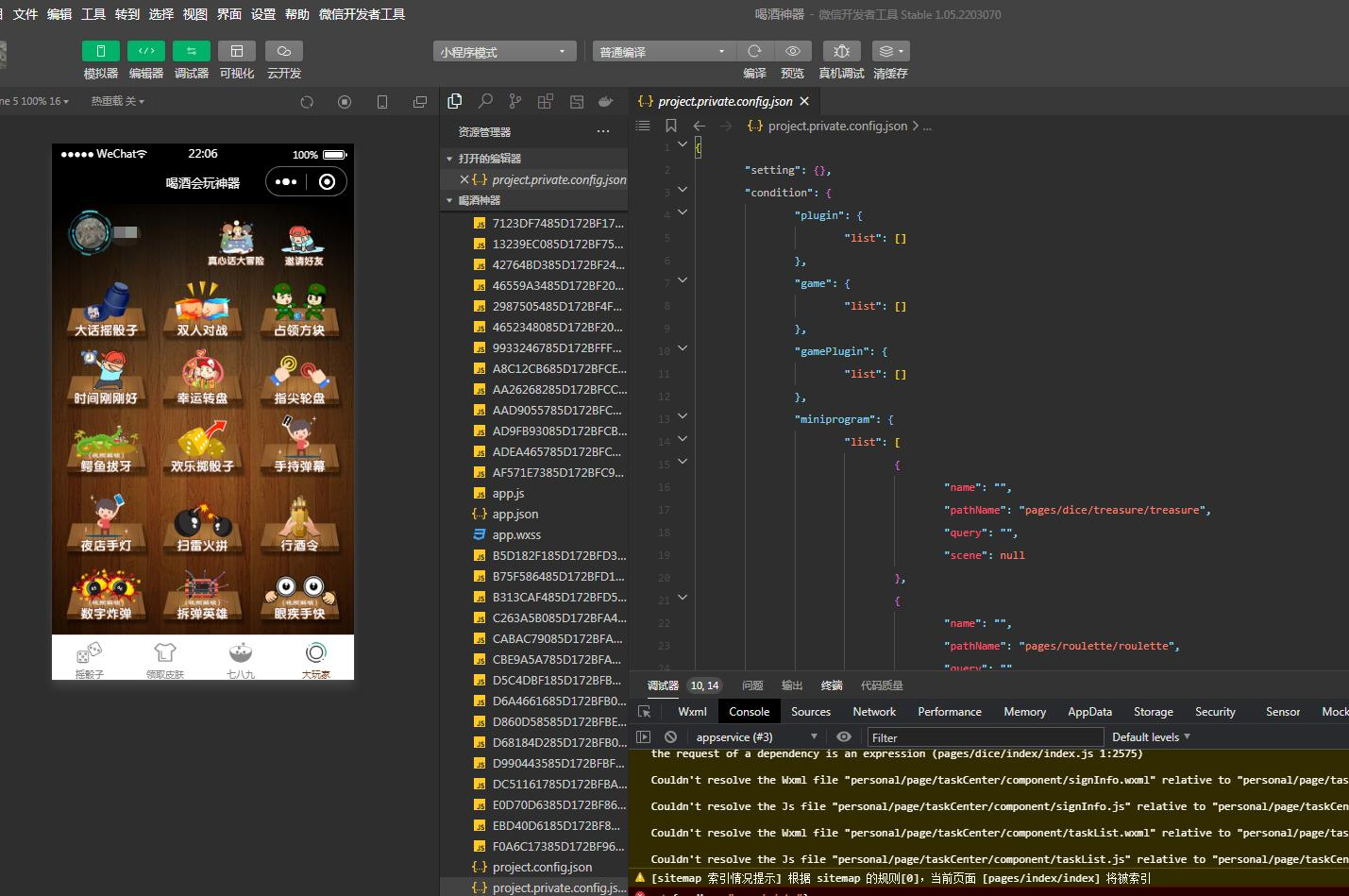Close the project.private.config.json editor tab
Image resolution: width=1349 pixels, height=896 pixels.
pos(804,101)
